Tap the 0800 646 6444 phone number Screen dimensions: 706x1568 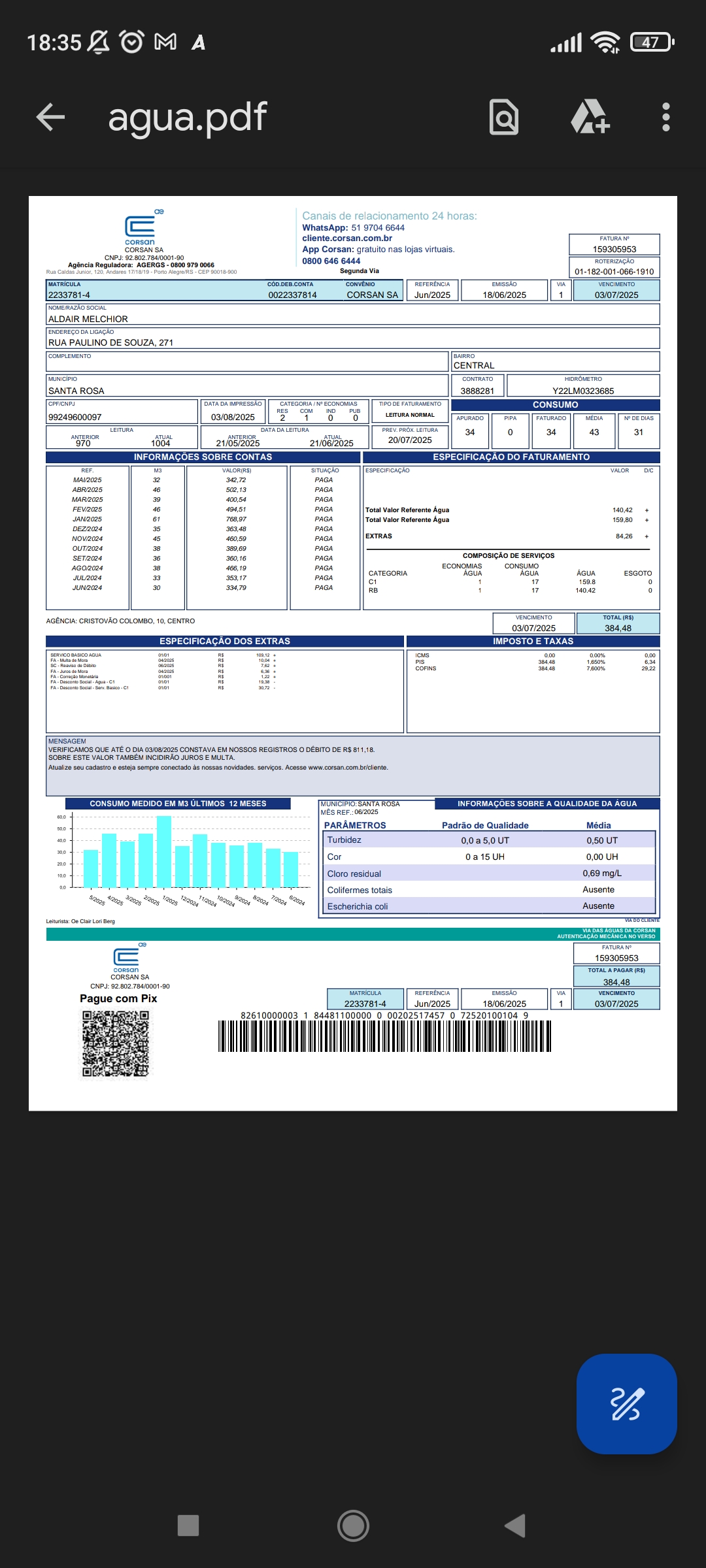(331, 261)
